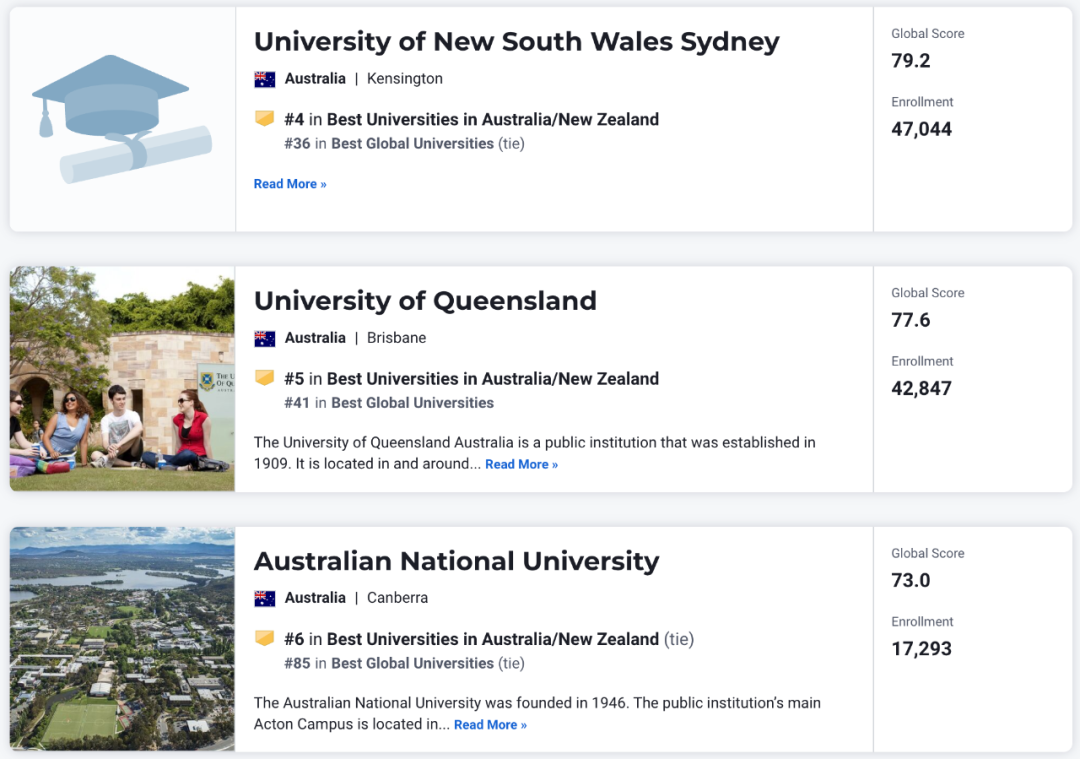Click '#4 in Best Universities in Australia/New Zealand'
The height and width of the screenshot is (759, 1080).
click(472, 119)
